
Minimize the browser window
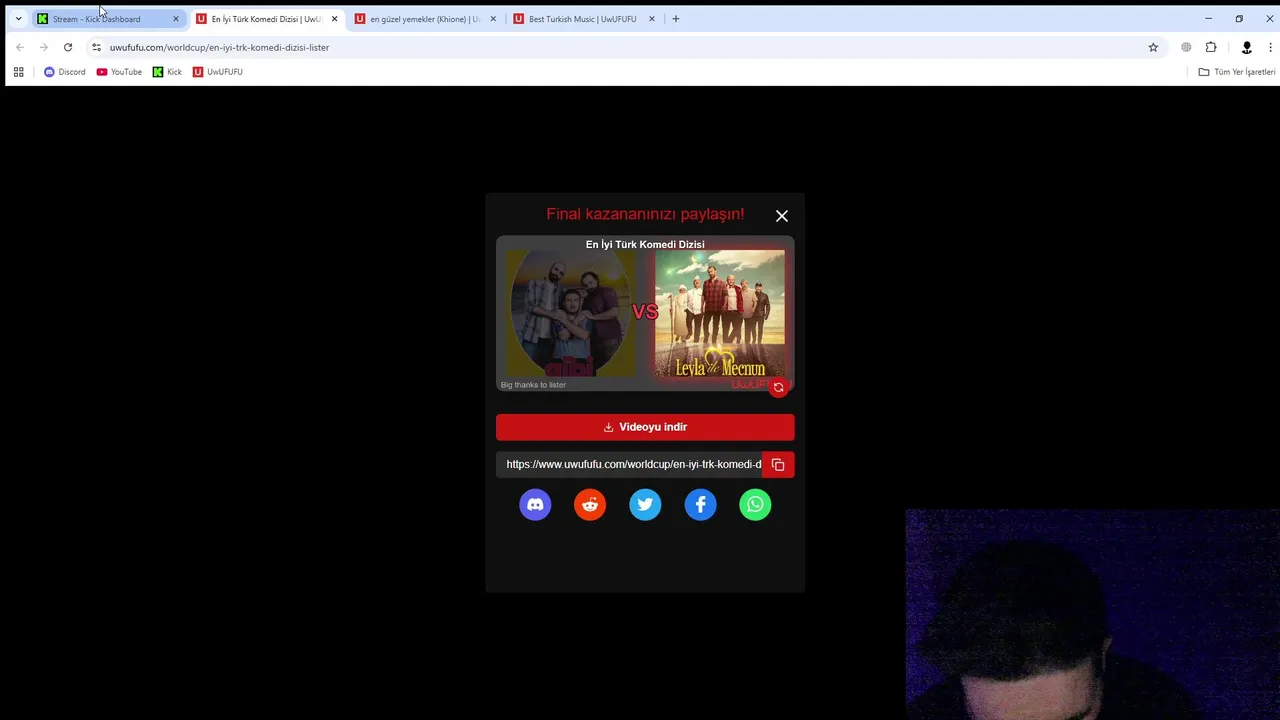[x=1208, y=19]
